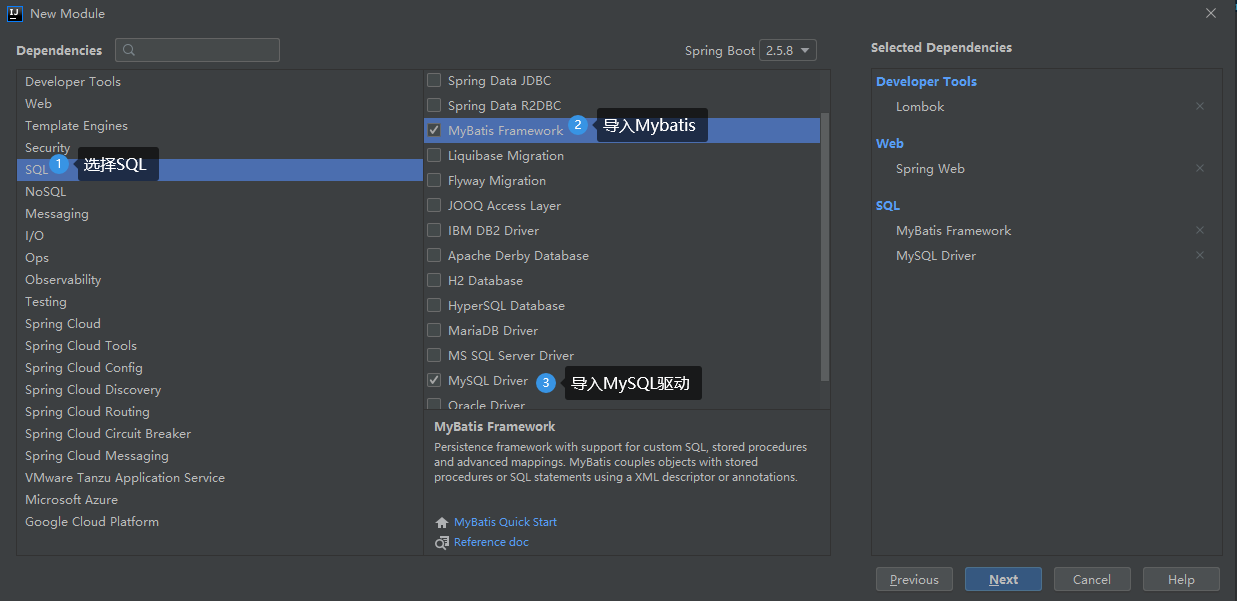Tick JOOQ Access Layer checkbox

point(434,205)
